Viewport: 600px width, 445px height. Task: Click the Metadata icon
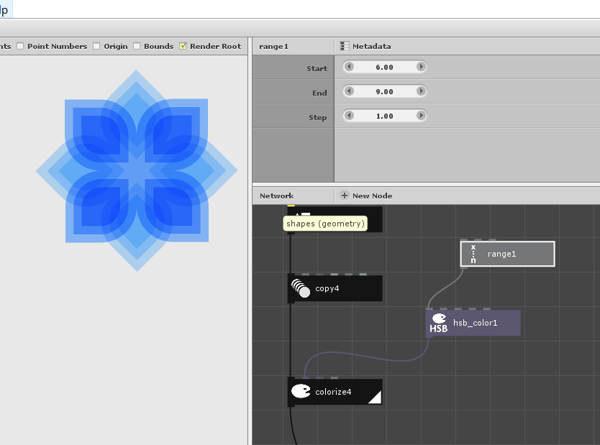[x=344, y=46]
